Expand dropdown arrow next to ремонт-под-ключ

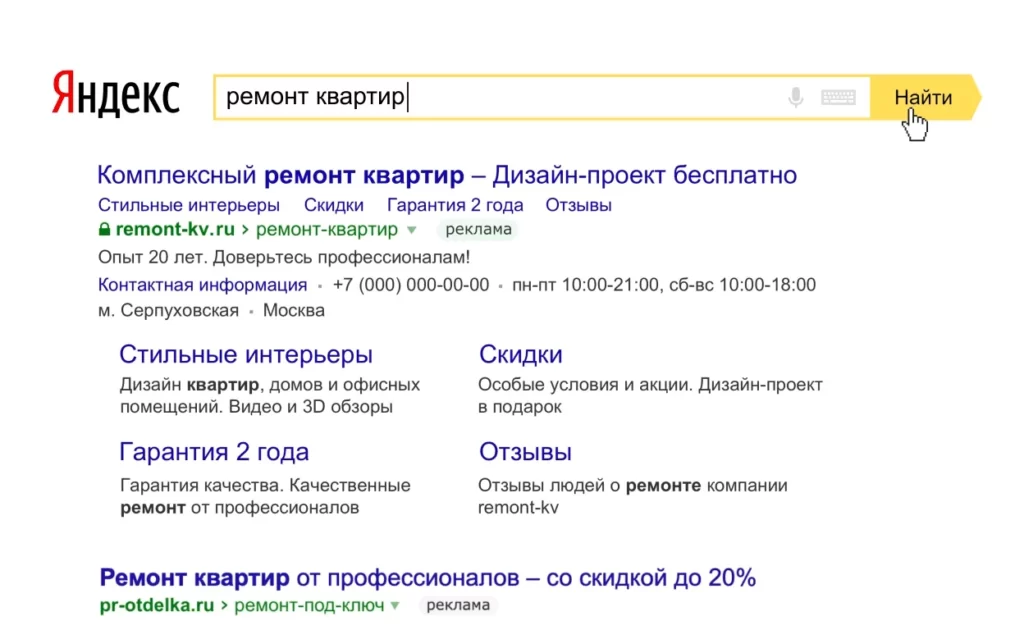pyautogui.click(x=395, y=606)
